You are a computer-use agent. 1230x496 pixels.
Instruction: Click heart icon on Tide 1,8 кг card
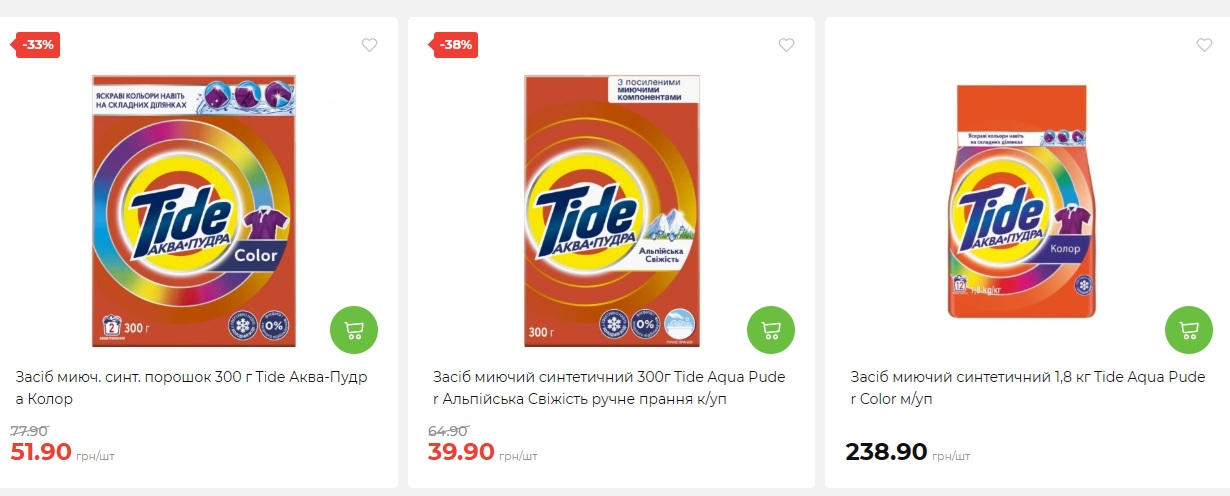pyautogui.click(x=1204, y=45)
